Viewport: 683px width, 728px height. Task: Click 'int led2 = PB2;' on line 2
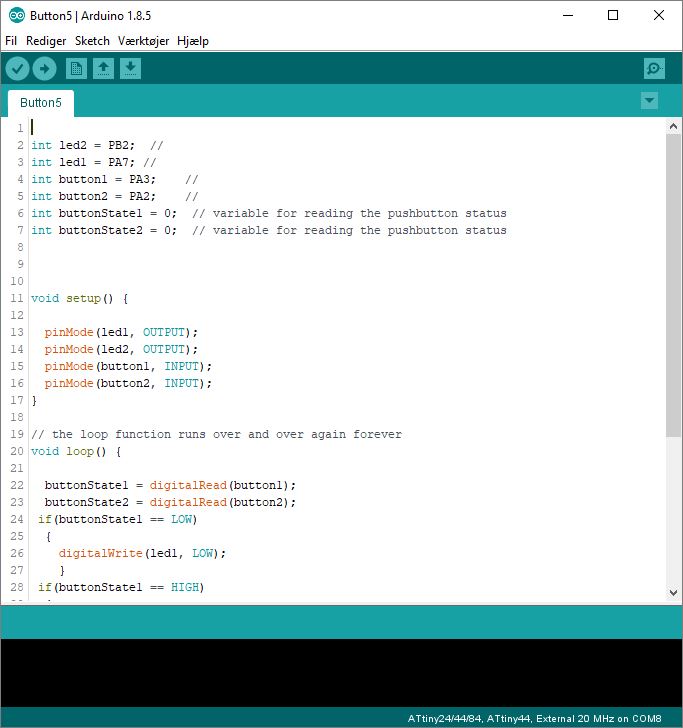pos(83,145)
